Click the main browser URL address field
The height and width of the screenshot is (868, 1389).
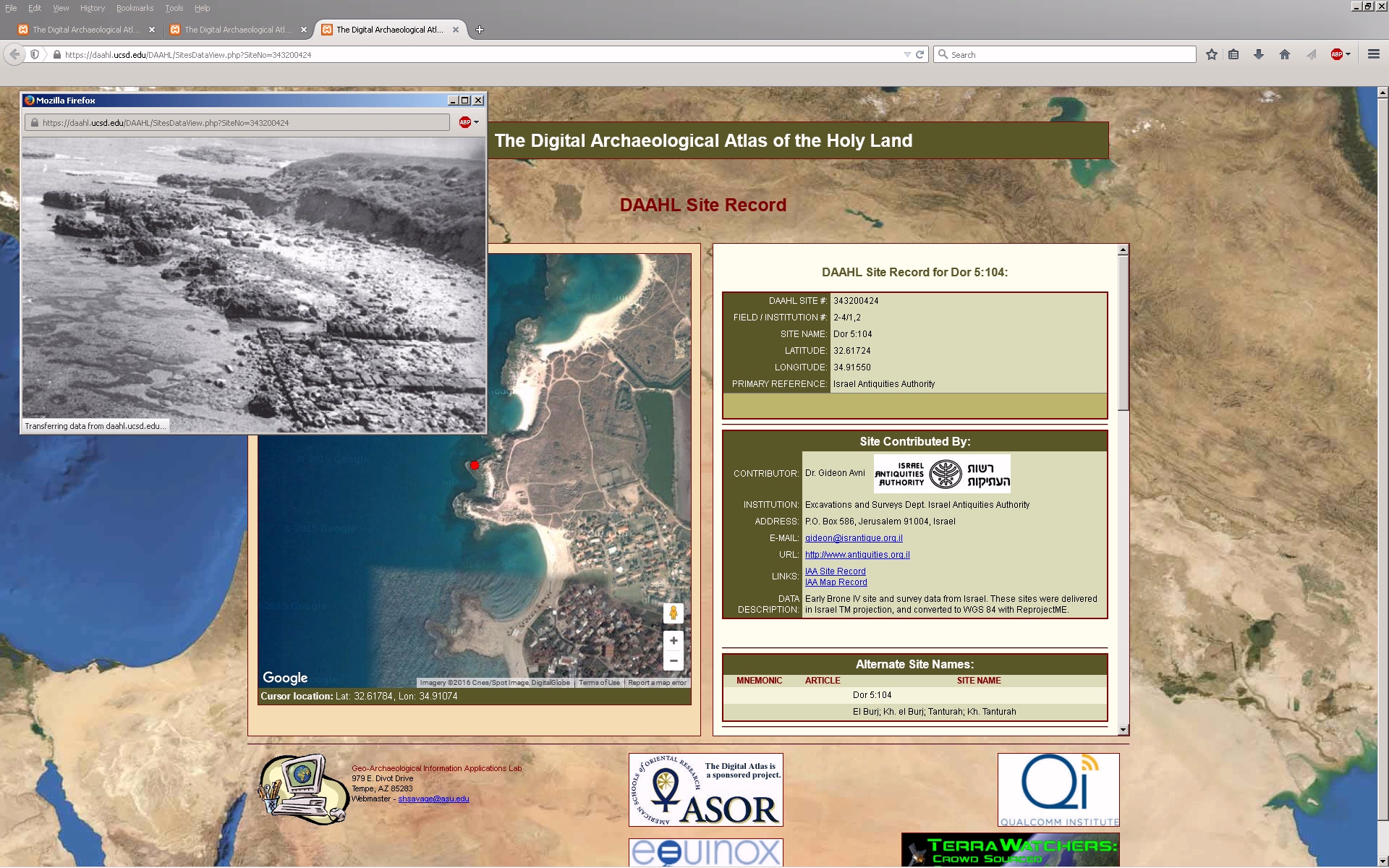coord(477,54)
